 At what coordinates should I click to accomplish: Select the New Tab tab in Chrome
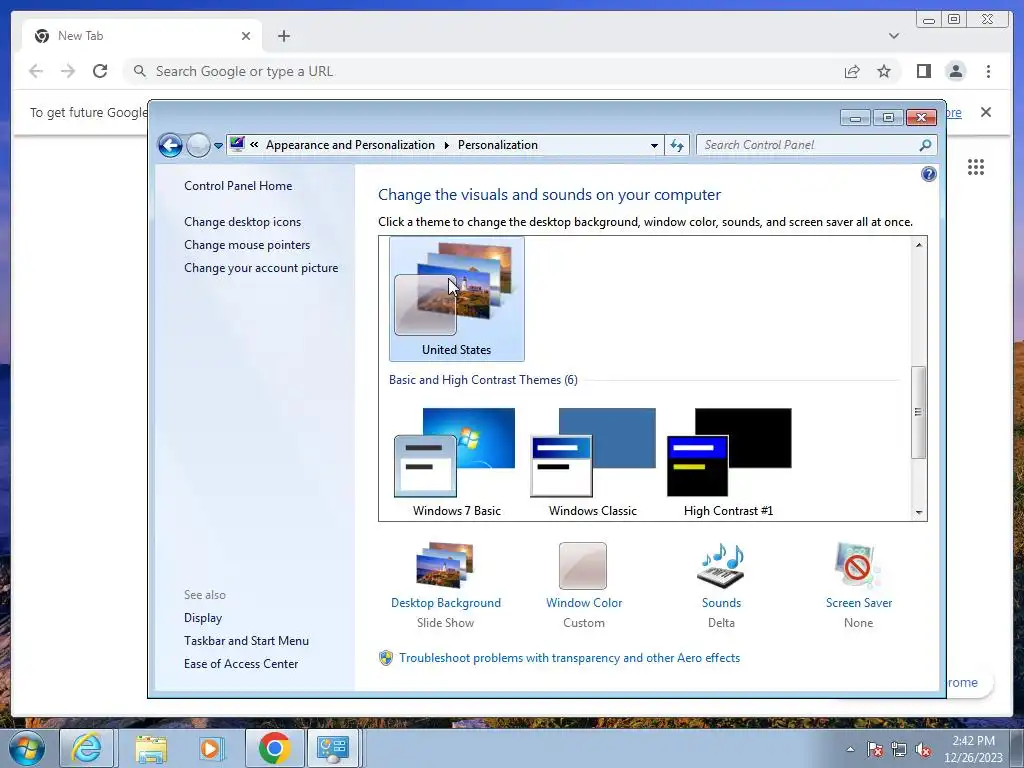point(142,36)
